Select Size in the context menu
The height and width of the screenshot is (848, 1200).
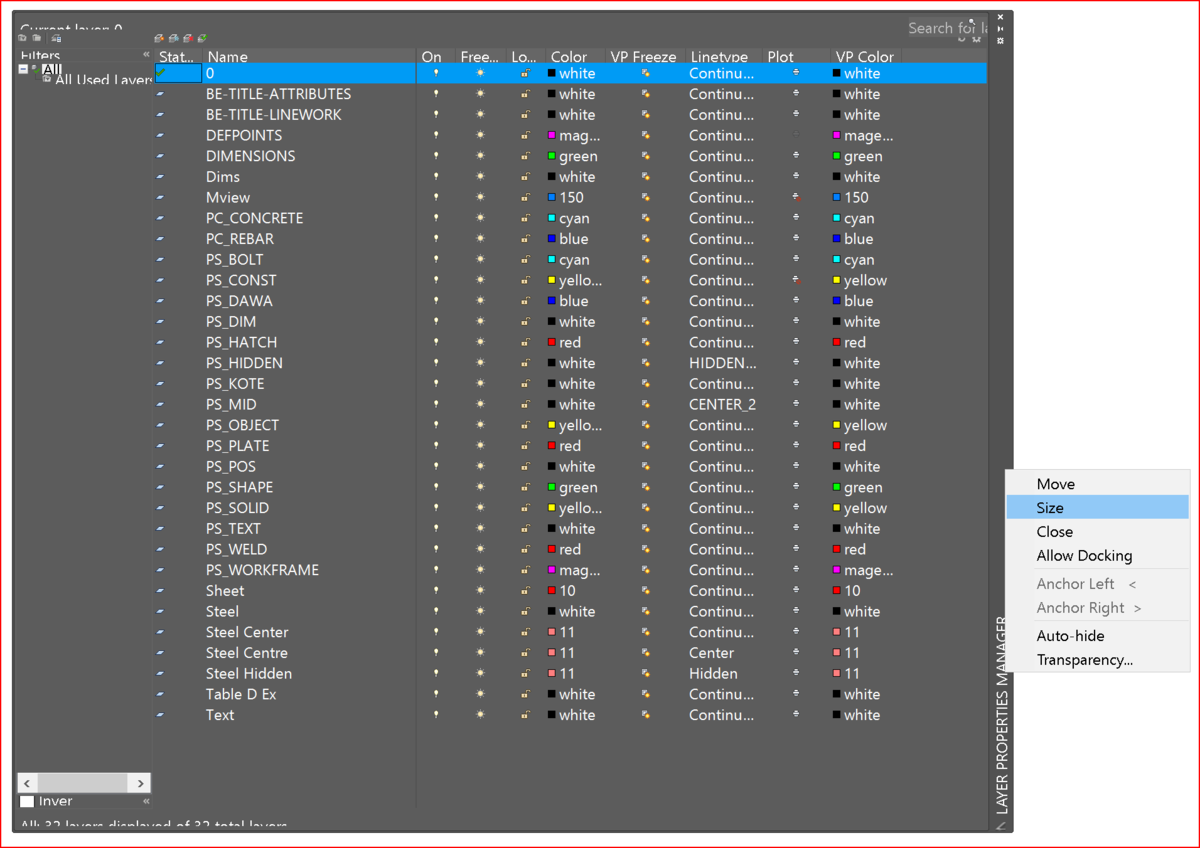coord(1098,508)
